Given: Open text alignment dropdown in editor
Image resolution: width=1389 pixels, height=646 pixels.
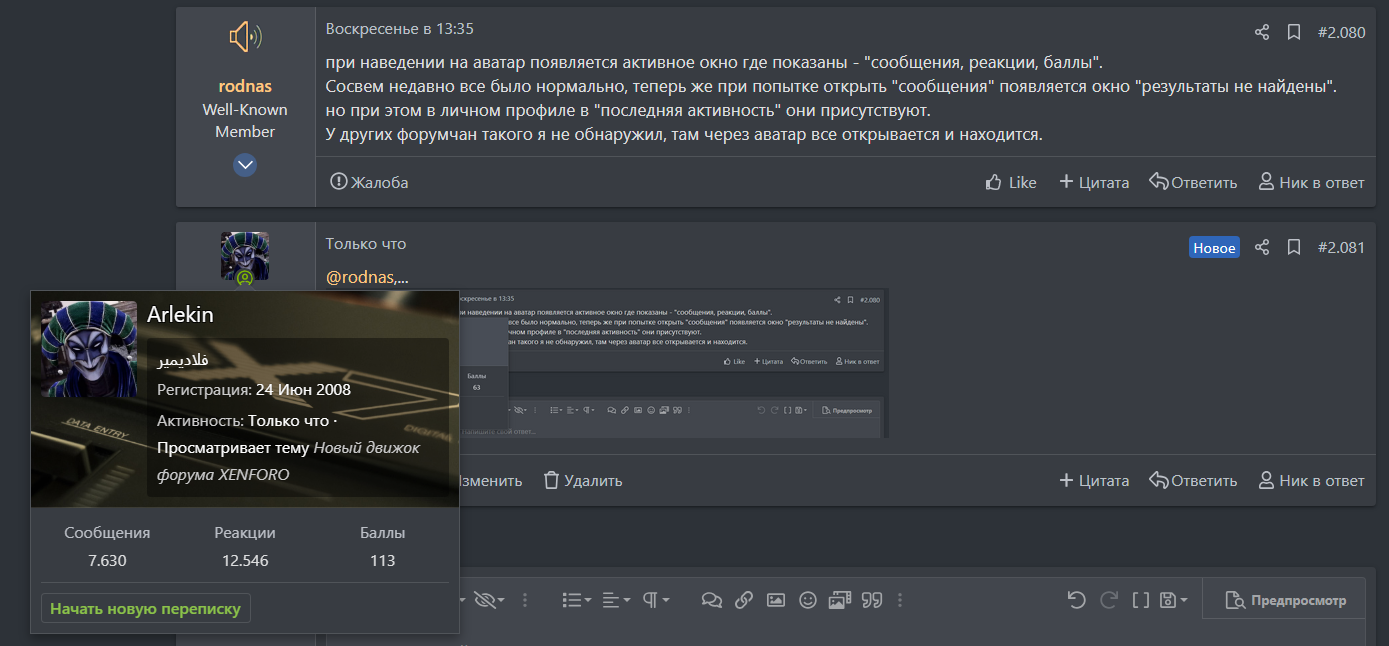Looking at the screenshot, I should (x=616, y=600).
